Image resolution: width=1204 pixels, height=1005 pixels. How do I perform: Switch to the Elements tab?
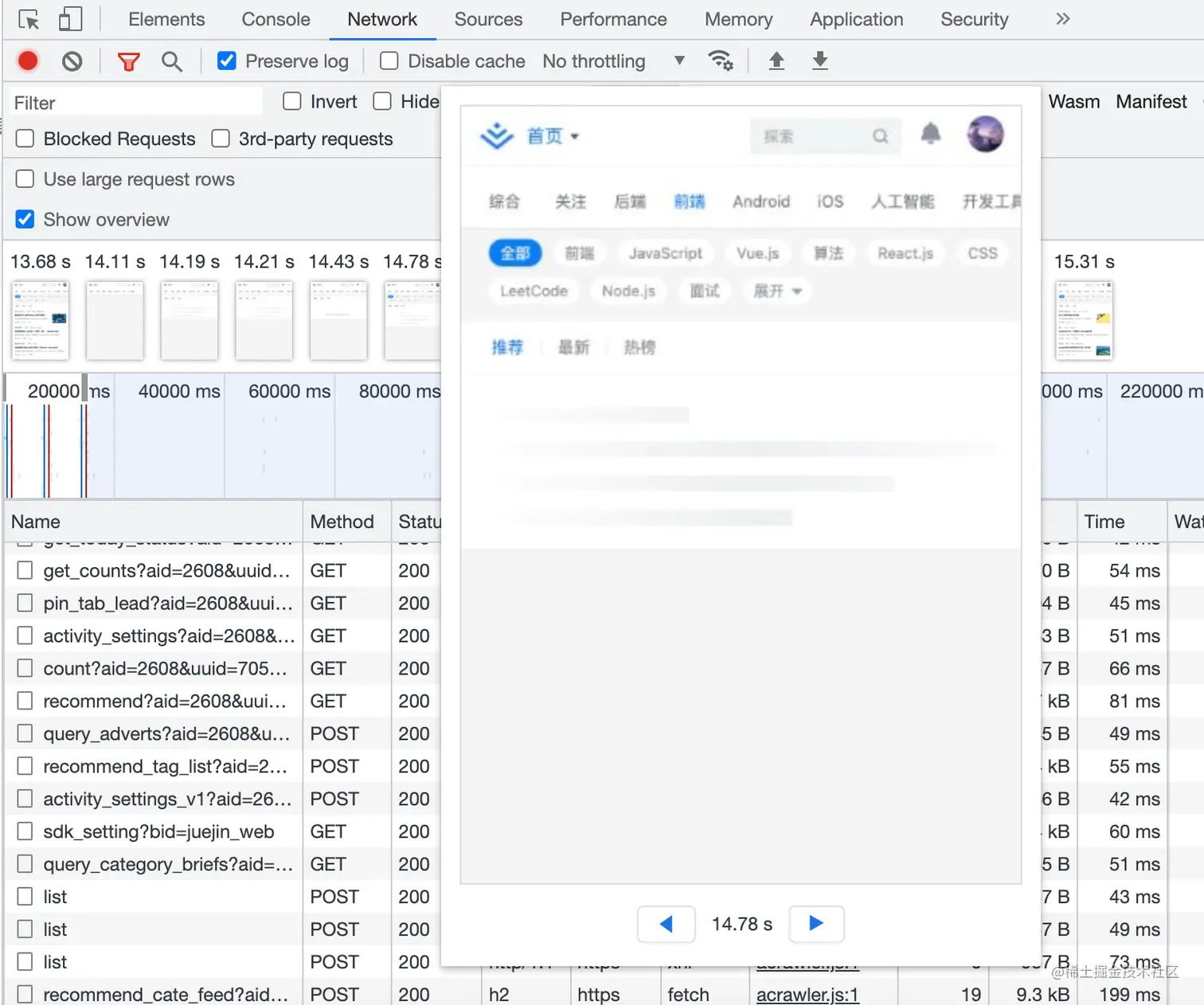click(x=166, y=19)
